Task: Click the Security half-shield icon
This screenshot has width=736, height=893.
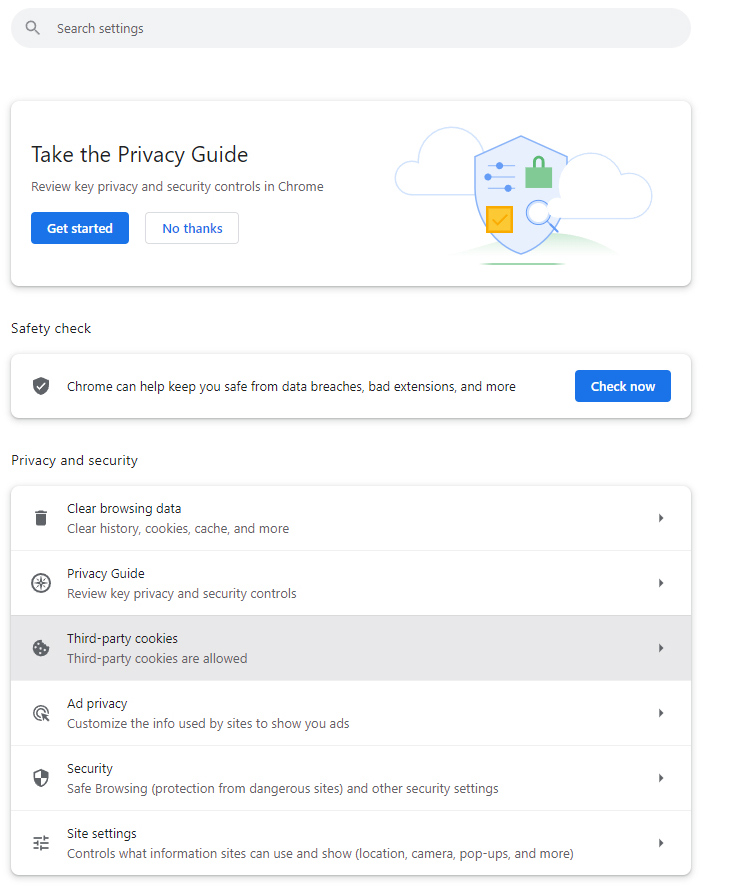Action: coord(40,778)
